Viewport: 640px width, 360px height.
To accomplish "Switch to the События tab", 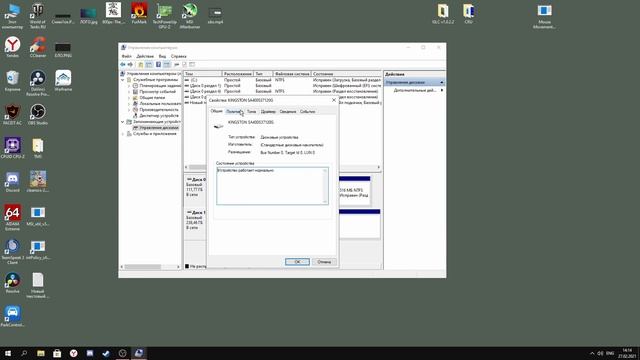I will point(307,111).
